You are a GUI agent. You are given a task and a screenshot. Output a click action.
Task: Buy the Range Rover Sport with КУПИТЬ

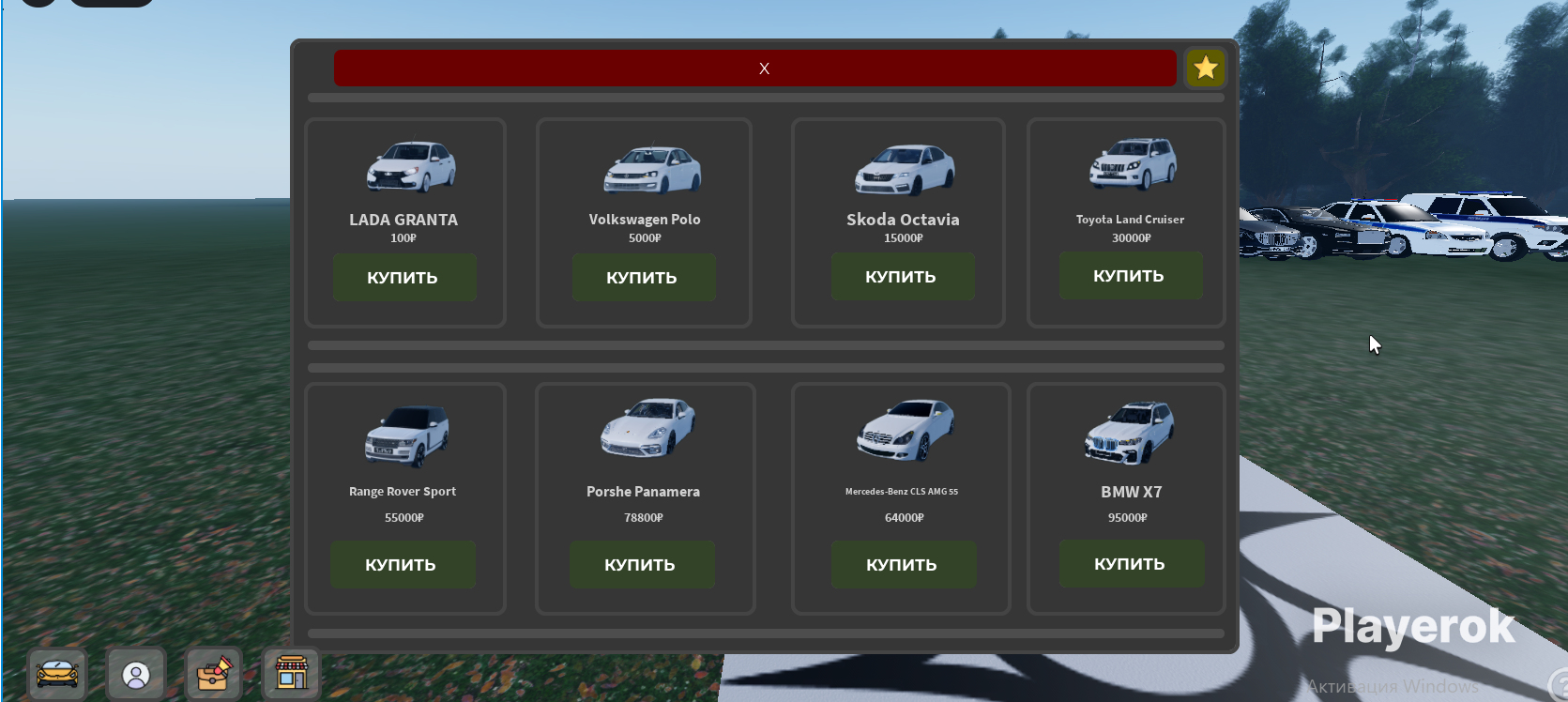pyautogui.click(x=403, y=565)
